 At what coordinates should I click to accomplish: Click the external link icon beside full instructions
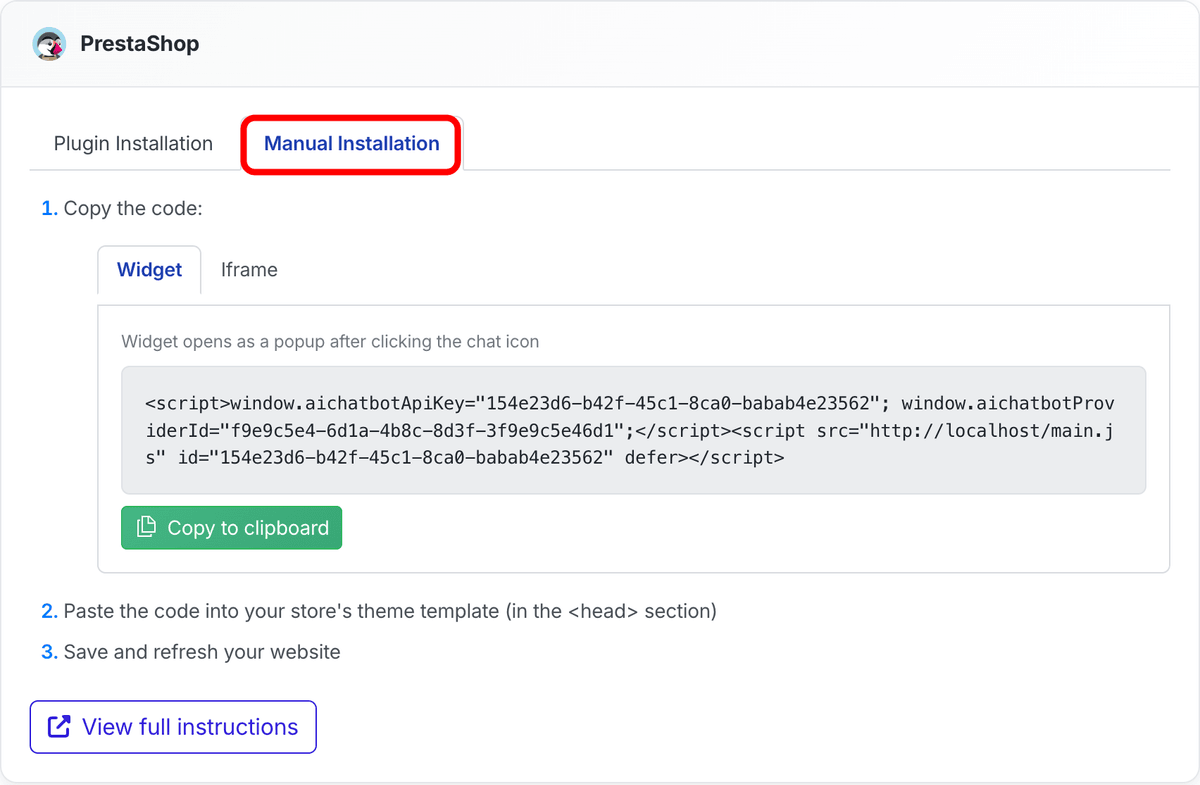pyautogui.click(x=57, y=727)
